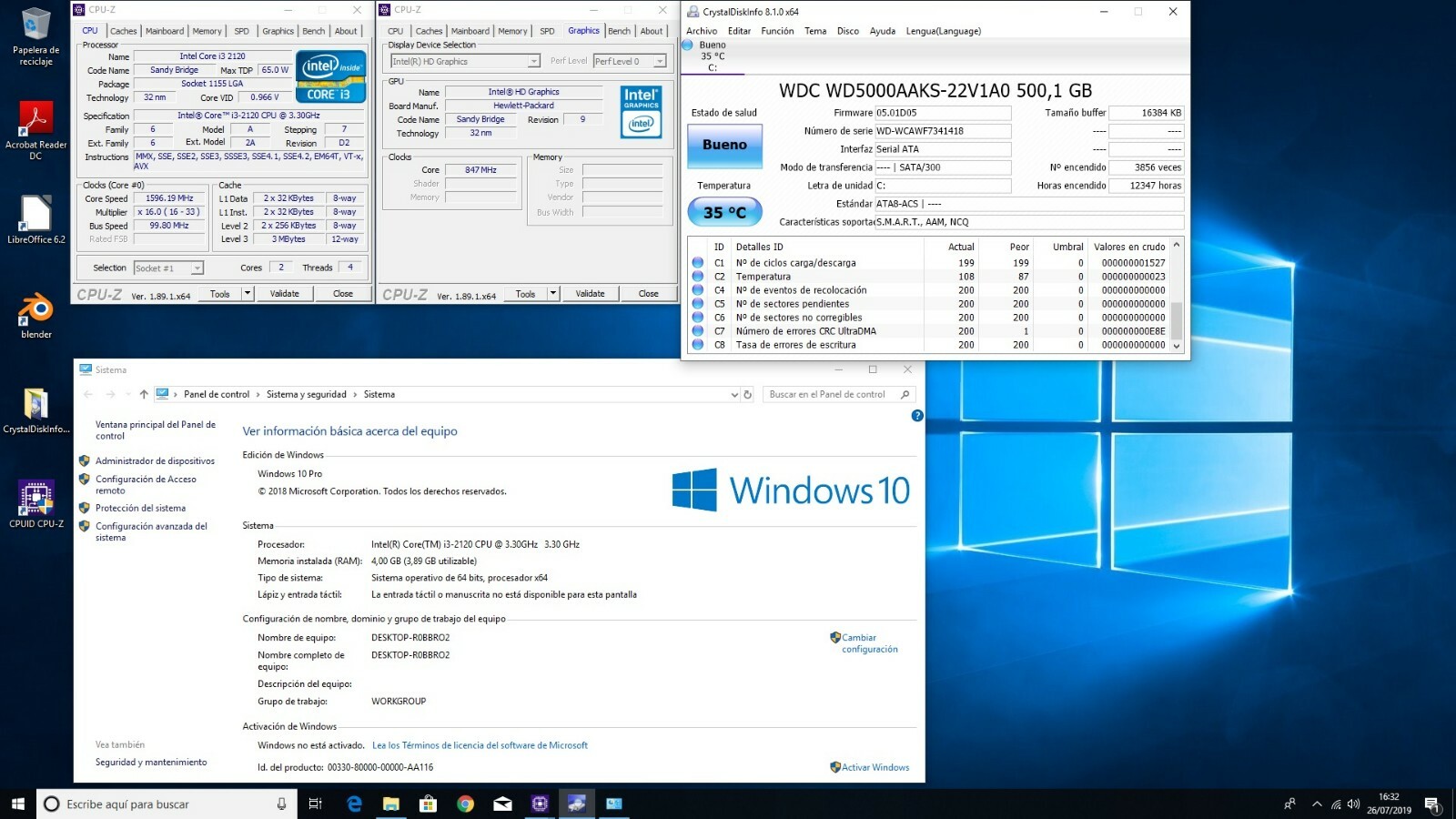The width and height of the screenshot is (1456, 819).
Task: Click the microphone icon in the search box
Action: [x=281, y=804]
